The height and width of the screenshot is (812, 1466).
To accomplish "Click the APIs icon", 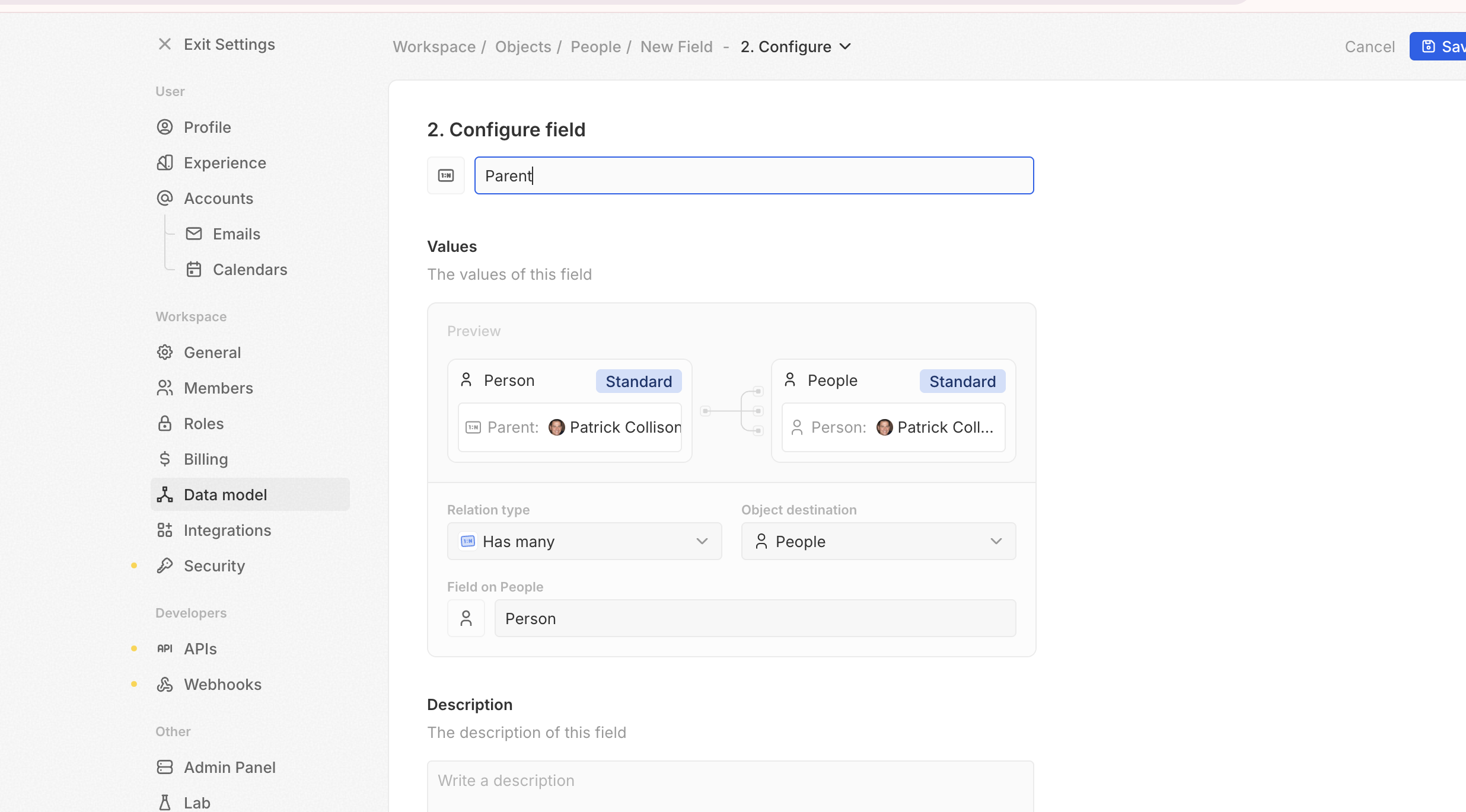I will [165, 649].
